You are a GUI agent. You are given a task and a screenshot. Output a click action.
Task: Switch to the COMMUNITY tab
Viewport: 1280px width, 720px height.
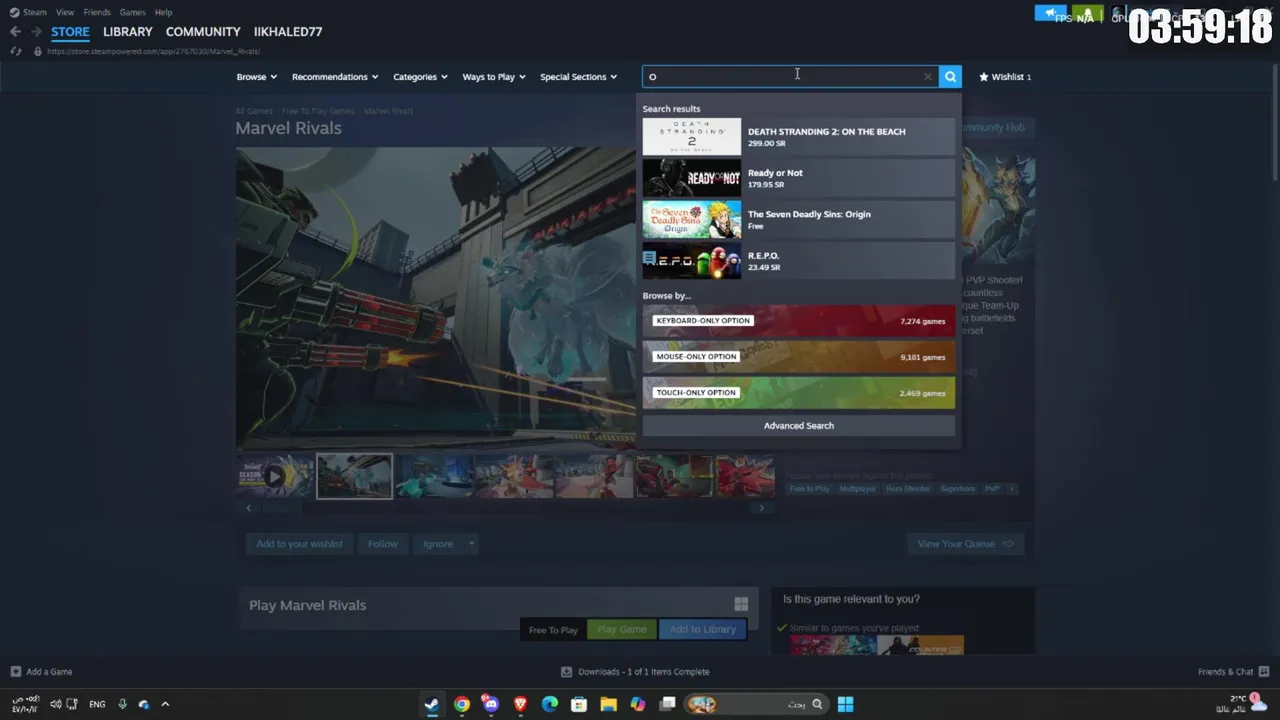click(203, 32)
